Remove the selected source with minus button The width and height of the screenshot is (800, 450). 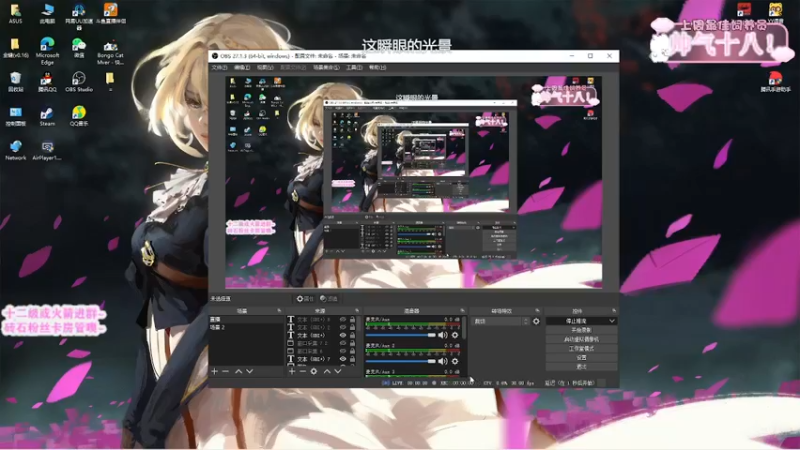pyautogui.click(x=303, y=371)
